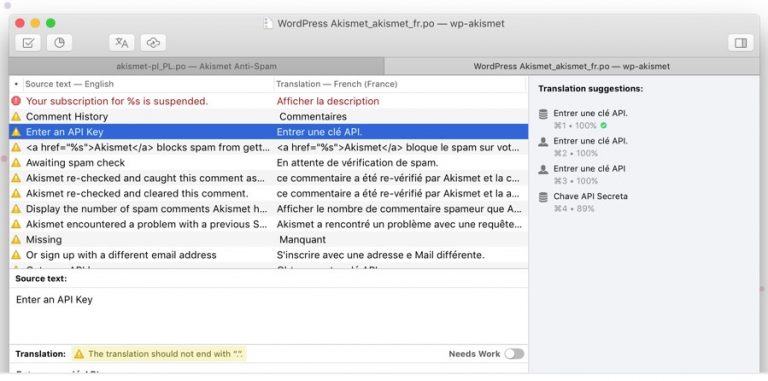Select the Your subscription for %s is suspended row
This screenshot has height=381, width=768.
point(268,101)
